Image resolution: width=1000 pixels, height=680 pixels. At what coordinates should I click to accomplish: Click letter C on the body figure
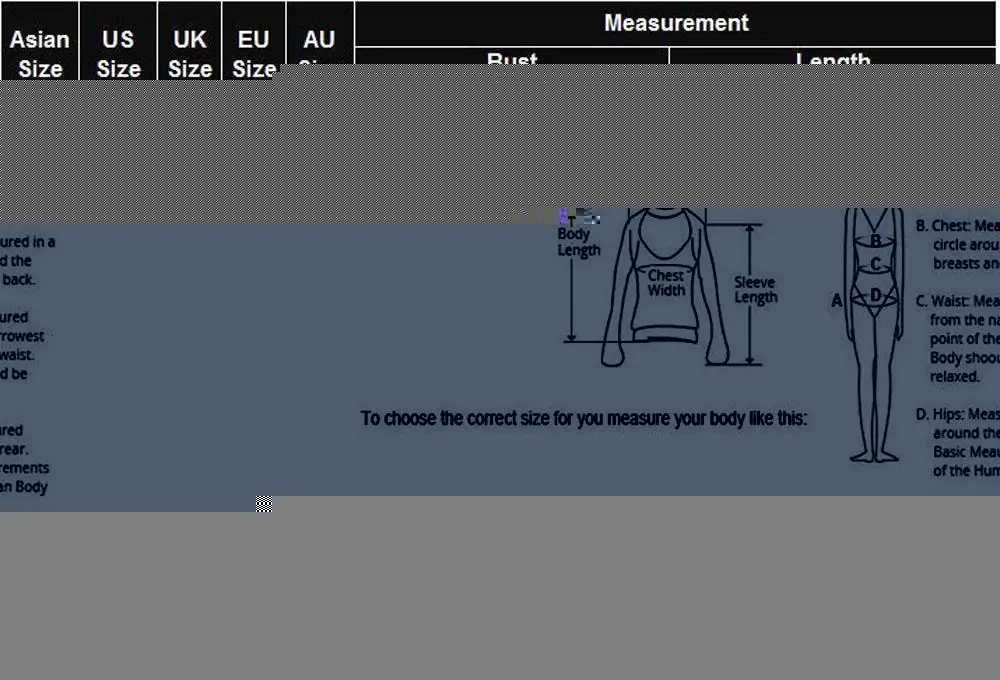[876, 264]
